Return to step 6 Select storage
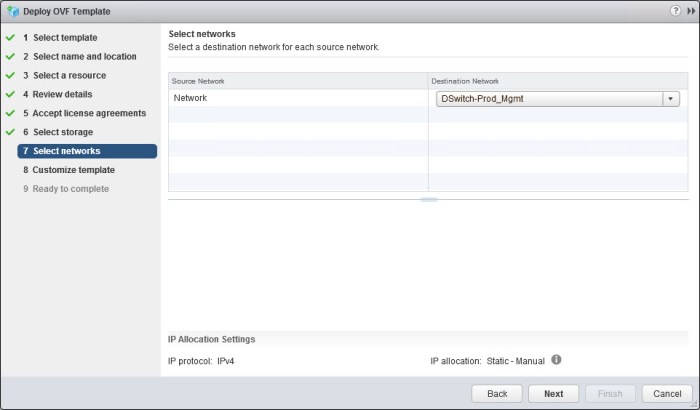Viewport: 700px width, 410px height. [x=63, y=133]
